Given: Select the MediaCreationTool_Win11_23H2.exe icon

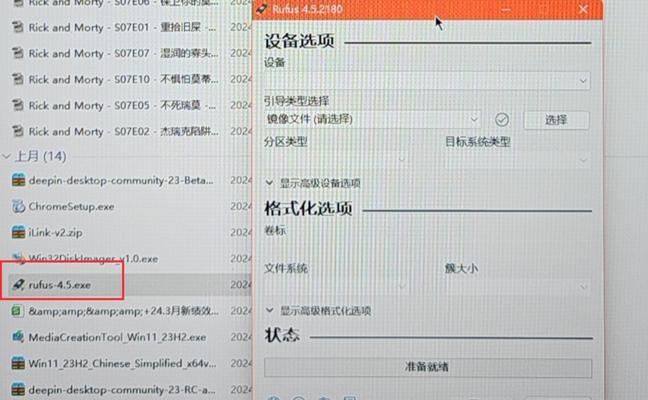Looking at the screenshot, I should pos(18,337).
